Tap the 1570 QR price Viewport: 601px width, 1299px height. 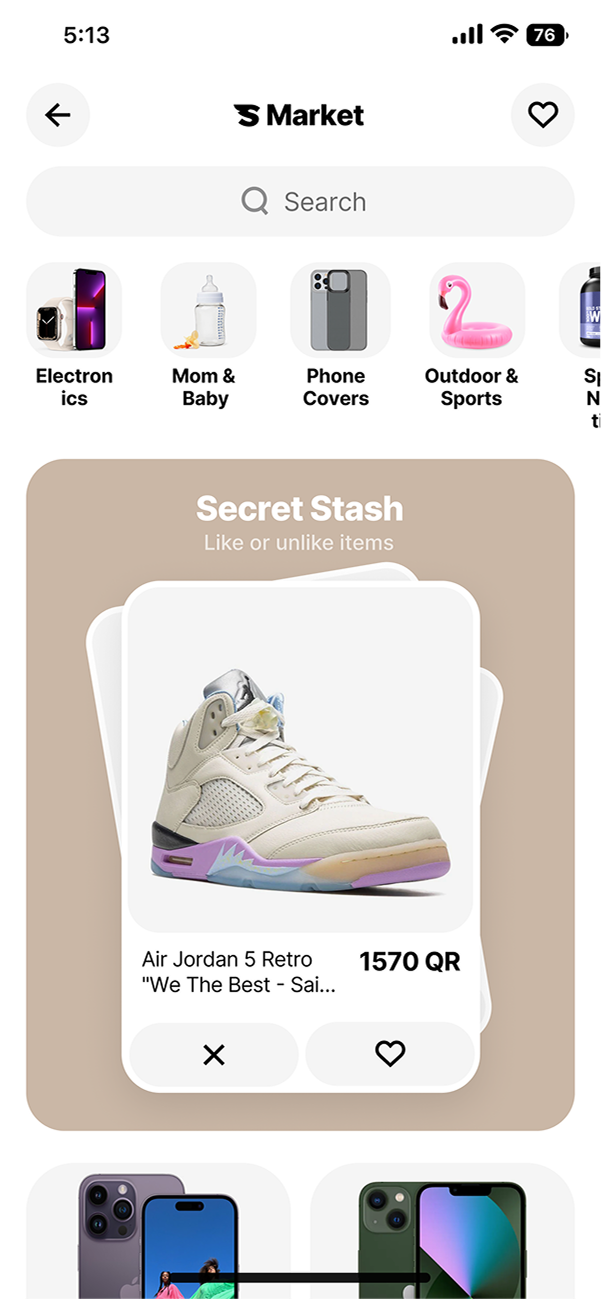click(410, 962)
